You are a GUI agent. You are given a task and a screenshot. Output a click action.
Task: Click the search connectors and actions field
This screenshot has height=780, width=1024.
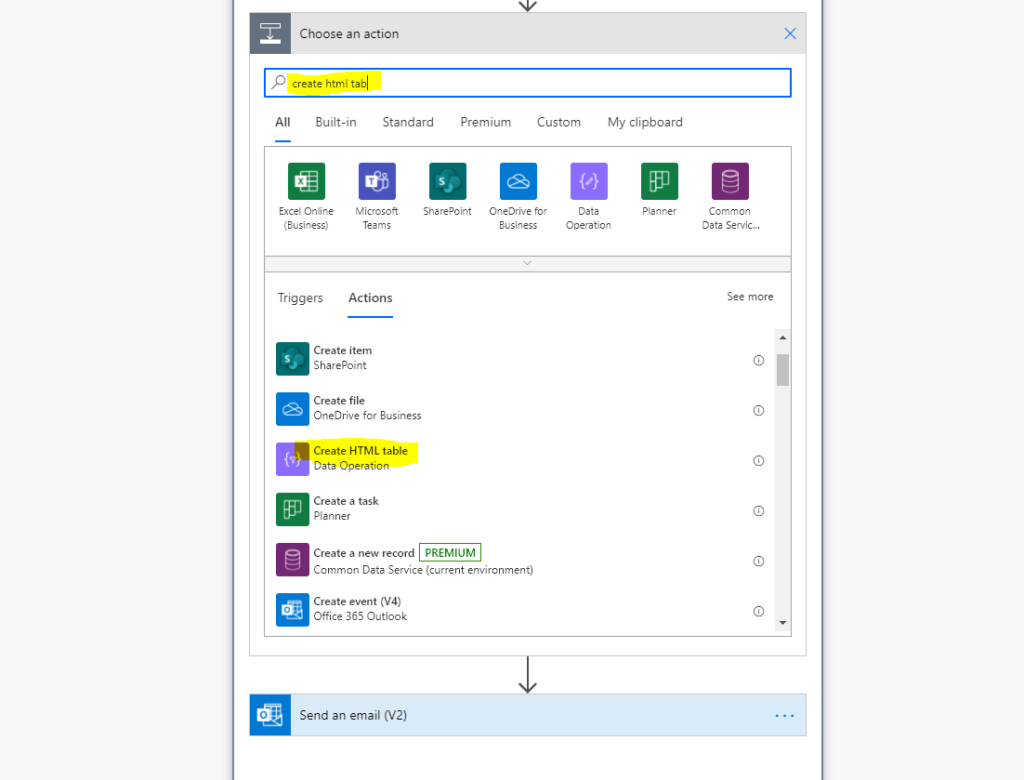click(528, 83)
